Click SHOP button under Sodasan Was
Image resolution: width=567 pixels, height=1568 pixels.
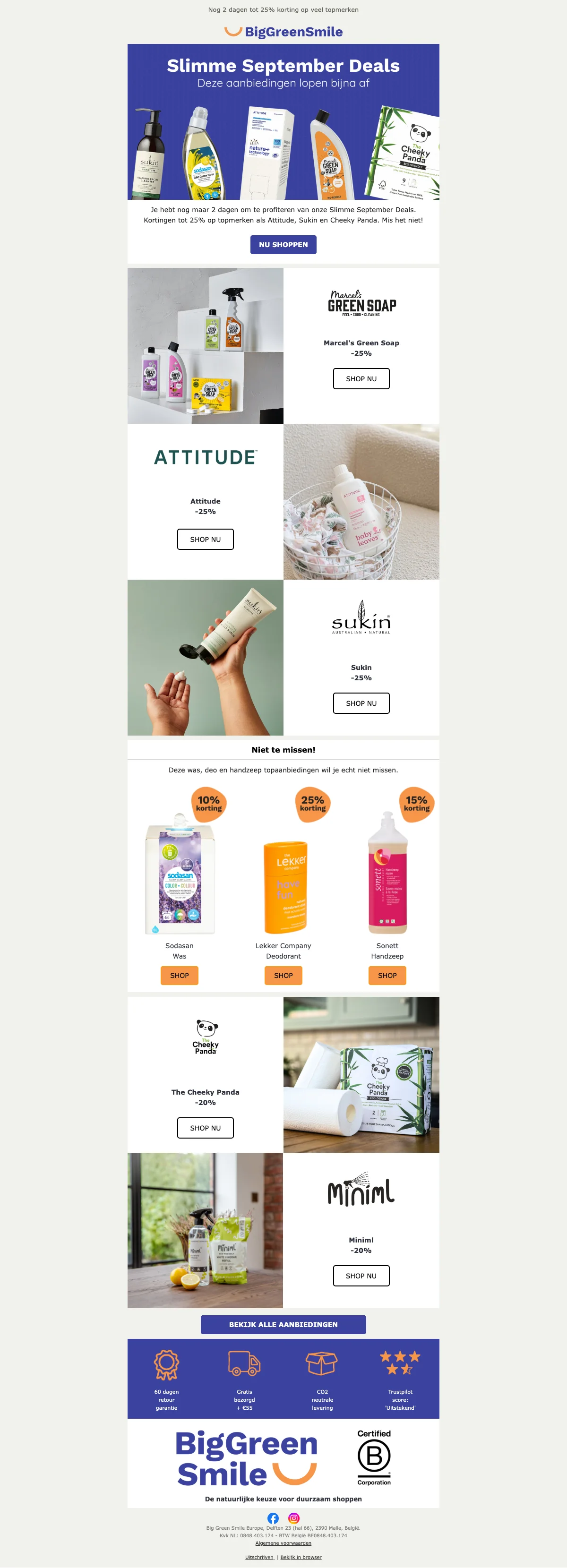pyautogui.click(x=180, y=975)
